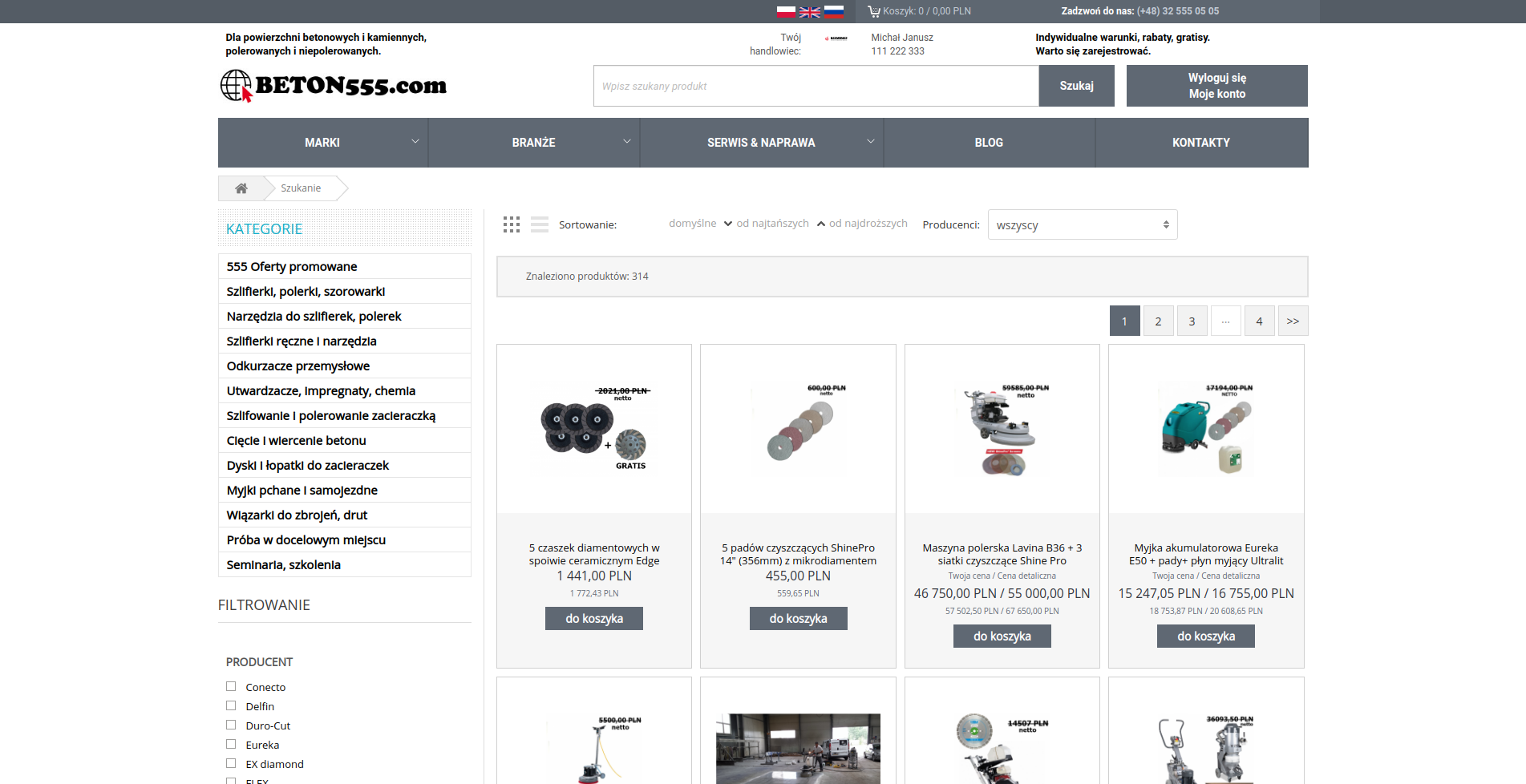Go to home breadcrumb icon
This screenshot has height=784, width=1526.
241,188
